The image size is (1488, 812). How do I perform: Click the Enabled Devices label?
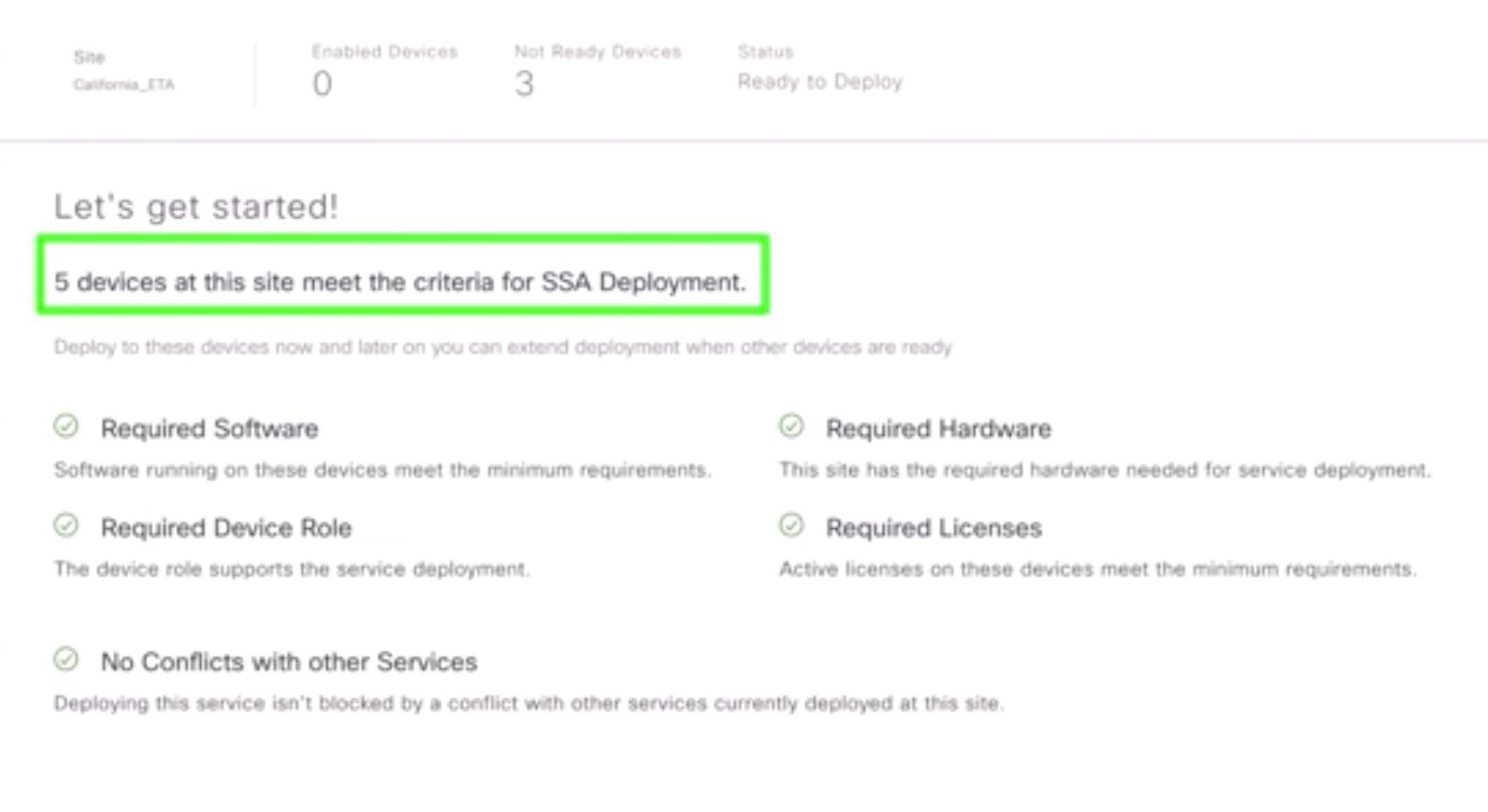384,52
